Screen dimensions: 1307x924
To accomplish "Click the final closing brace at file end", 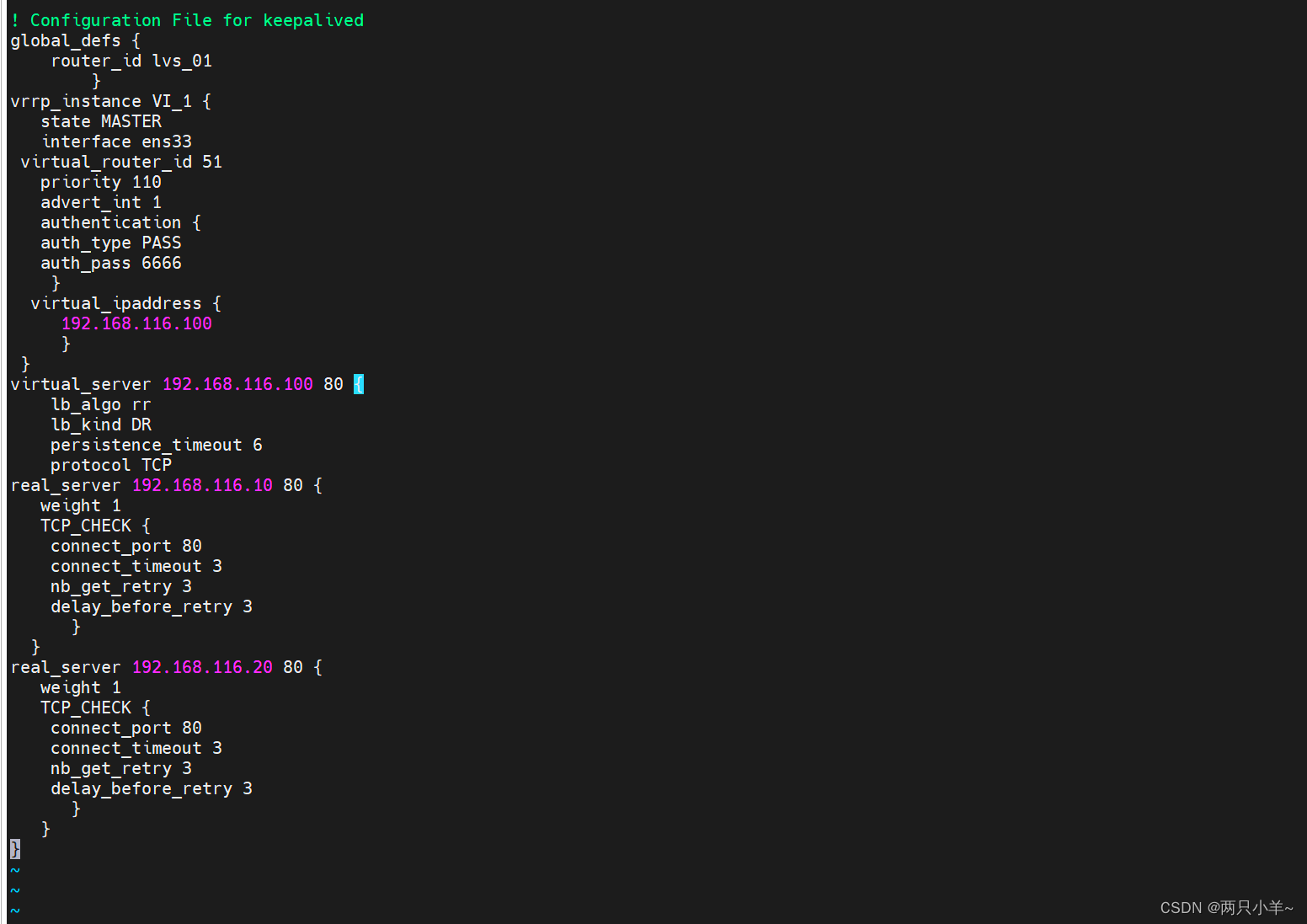I will pyautogui.click(x=14, y=849).
